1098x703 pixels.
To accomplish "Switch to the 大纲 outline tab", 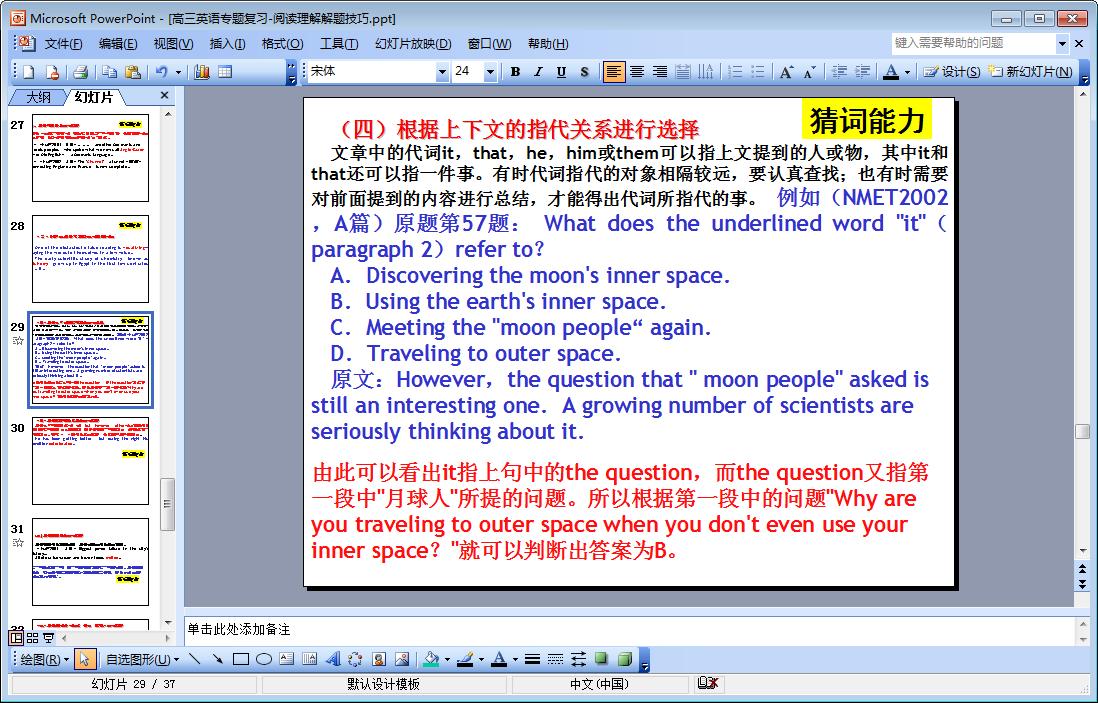I will click(38, 97).
